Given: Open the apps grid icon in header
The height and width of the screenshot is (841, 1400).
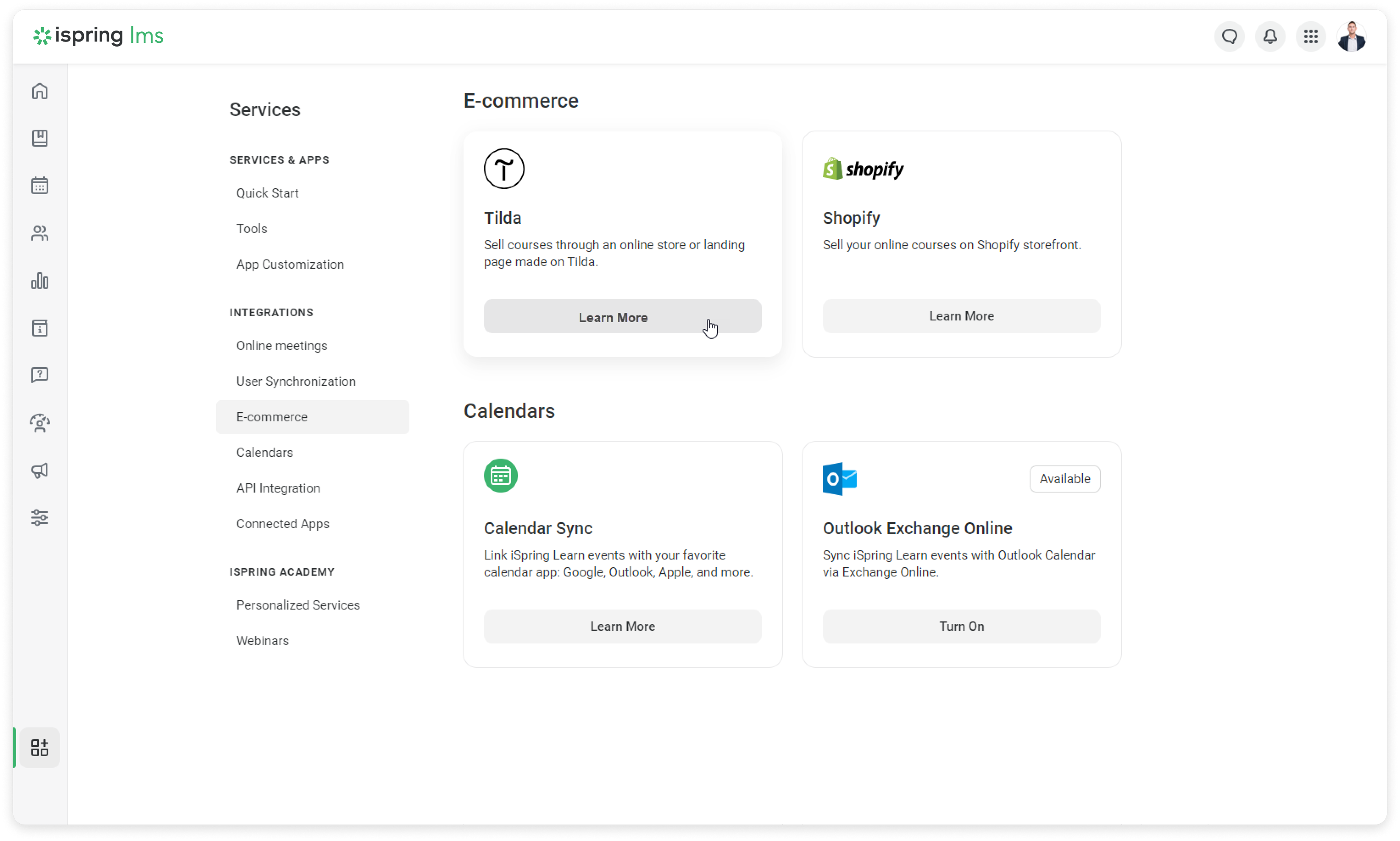Looking at the screenshot, I should [x=1311, y=37].
